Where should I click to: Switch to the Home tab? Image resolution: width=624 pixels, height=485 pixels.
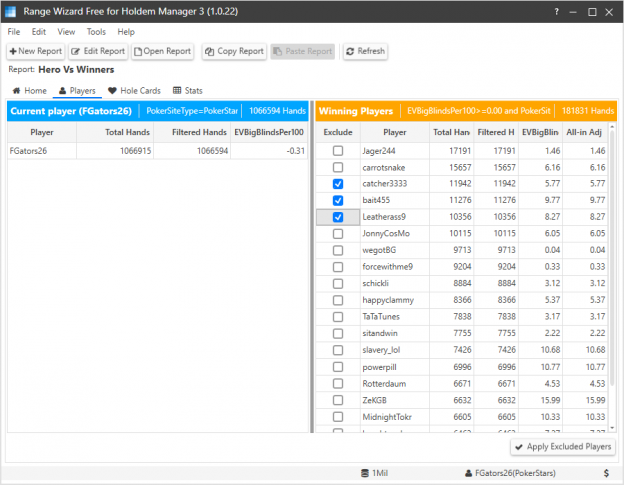[x=30, y=91]
